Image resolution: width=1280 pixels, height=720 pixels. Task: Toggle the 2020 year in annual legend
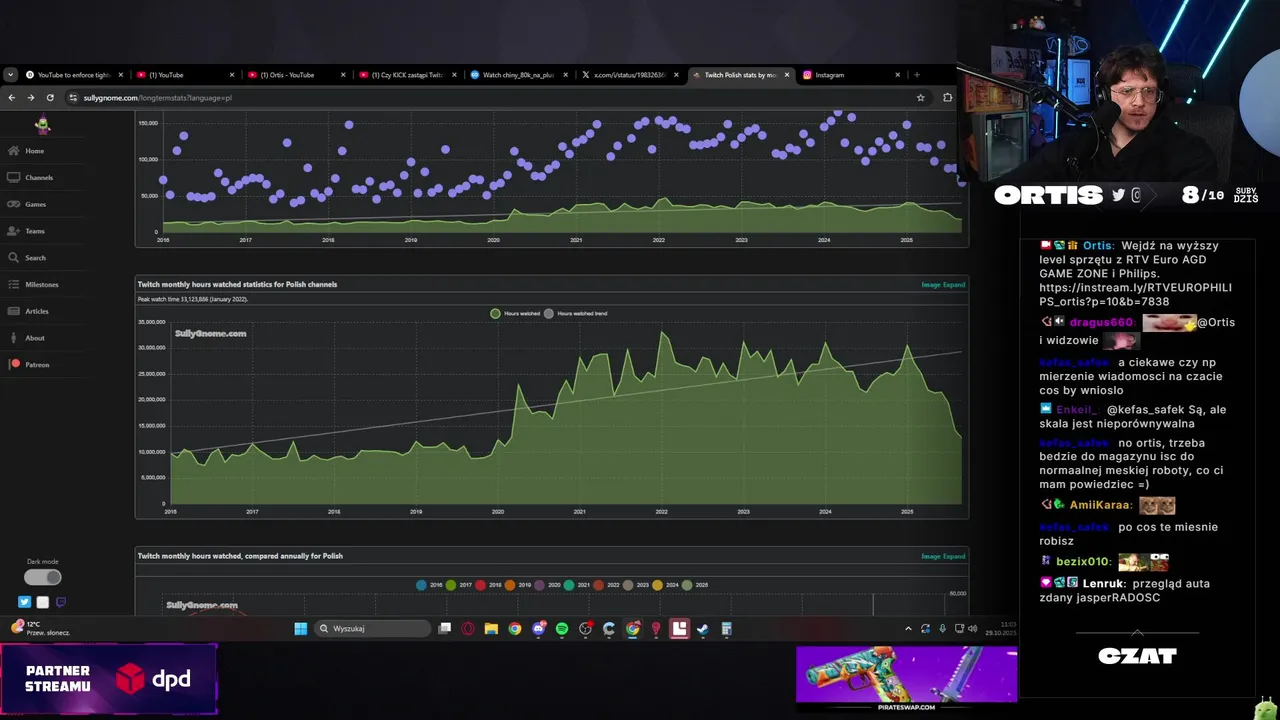[547, 585]
